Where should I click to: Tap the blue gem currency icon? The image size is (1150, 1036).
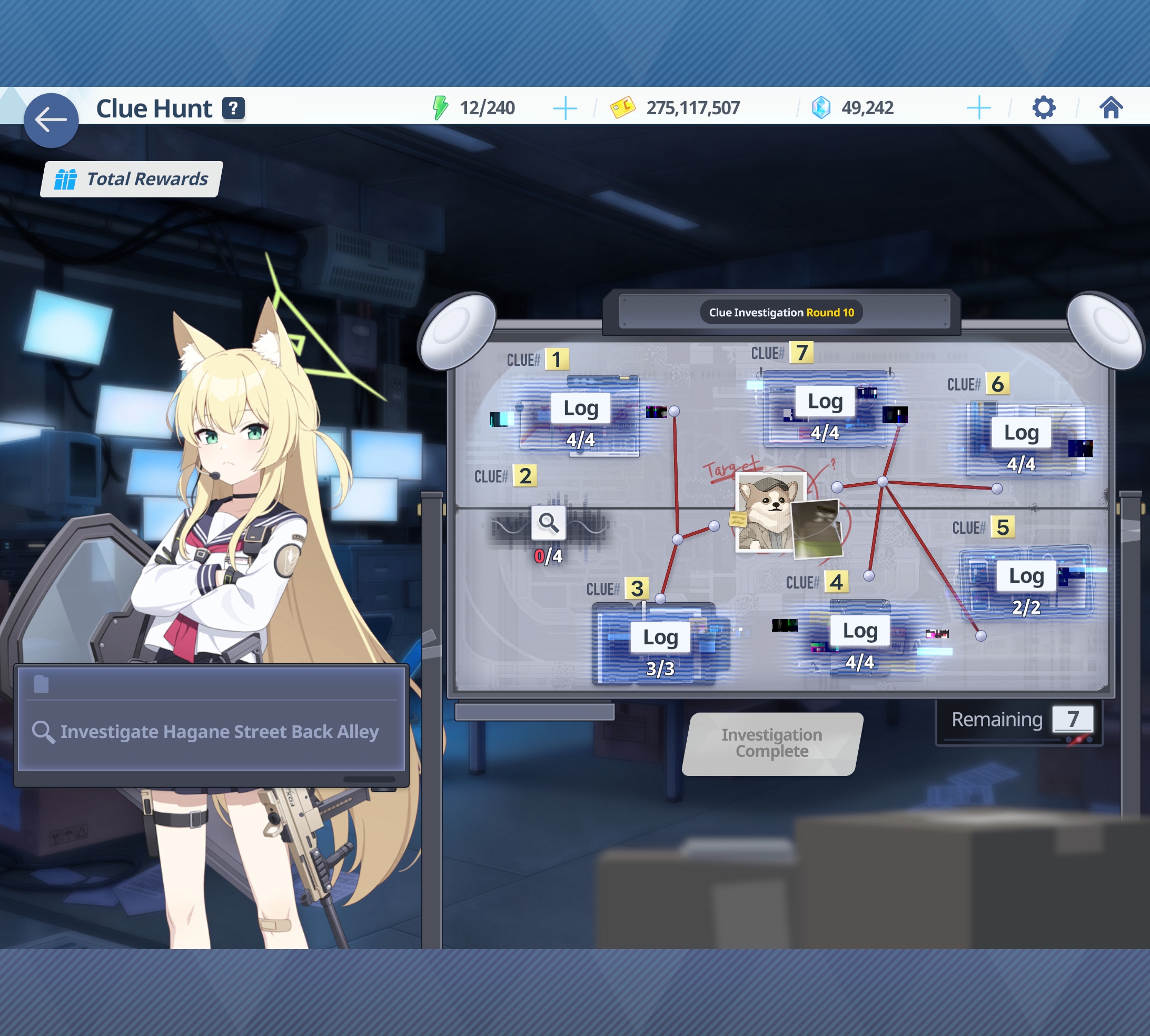tap(821, 107)
